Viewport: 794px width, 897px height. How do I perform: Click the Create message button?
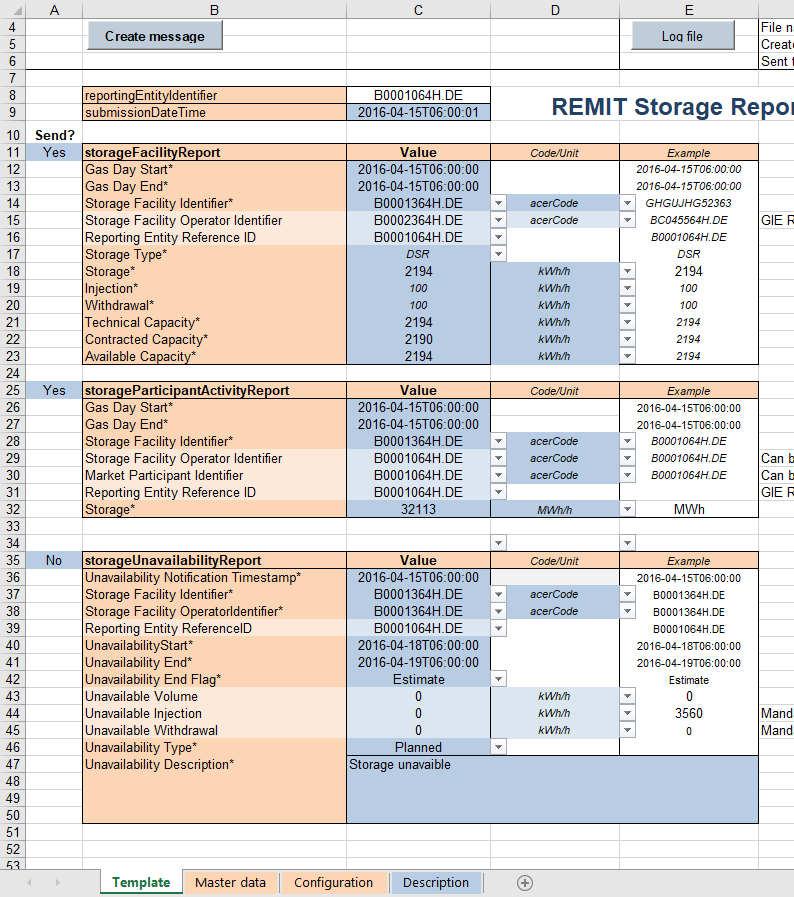154,36
